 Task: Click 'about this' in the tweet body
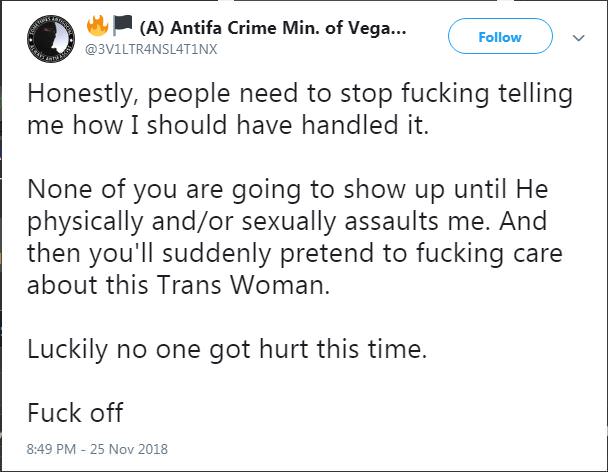[x=88, y=285]
